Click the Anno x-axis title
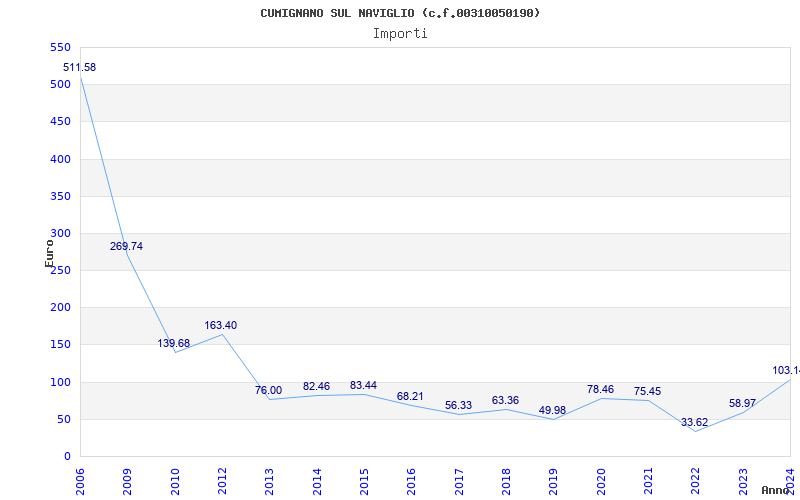Viewport: 800px width, 500px height. pyautogui.click(x=776, y=490)
